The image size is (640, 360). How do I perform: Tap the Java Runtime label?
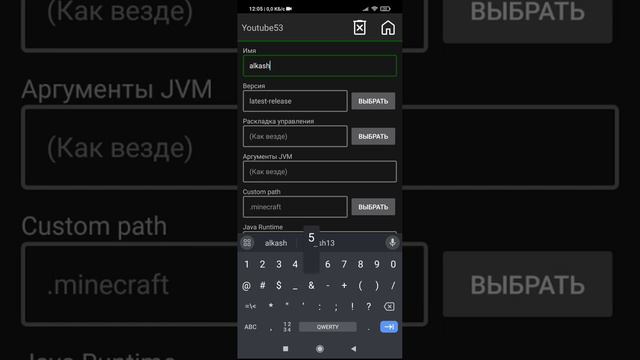point(262,227)
